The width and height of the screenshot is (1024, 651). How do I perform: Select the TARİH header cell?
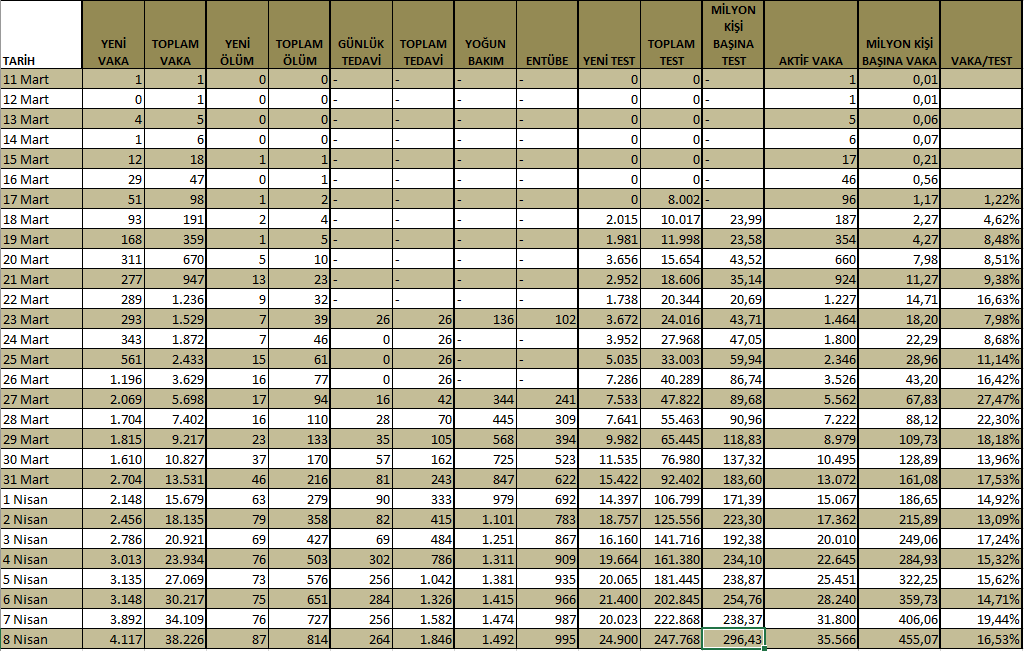point(41,35)
